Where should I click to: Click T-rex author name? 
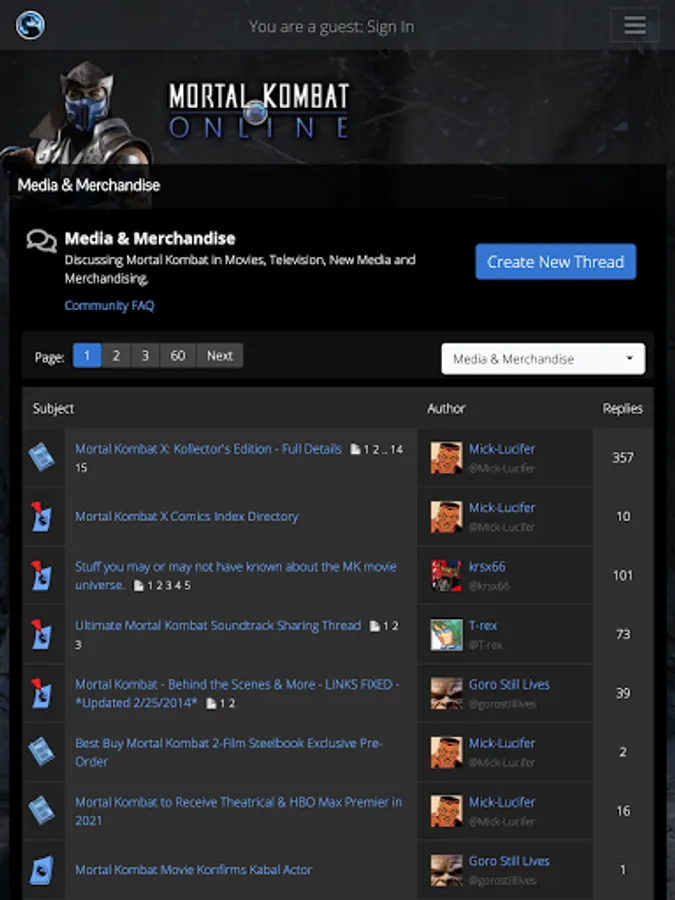[x=483, y=626]
